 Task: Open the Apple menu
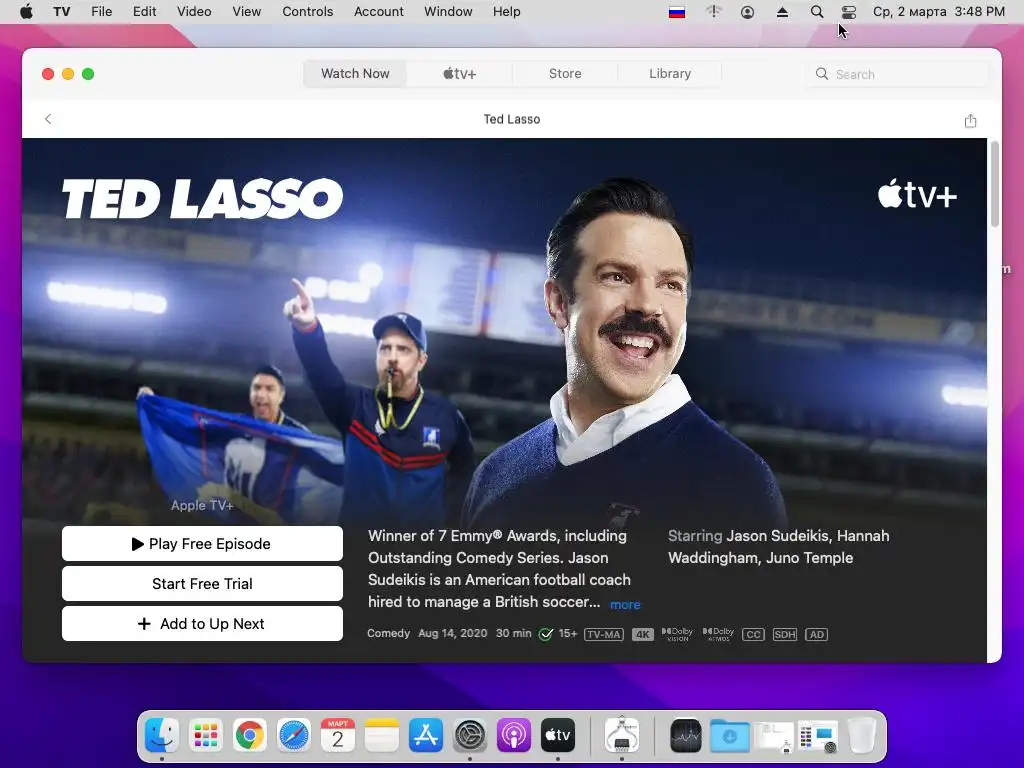(26, 12)
